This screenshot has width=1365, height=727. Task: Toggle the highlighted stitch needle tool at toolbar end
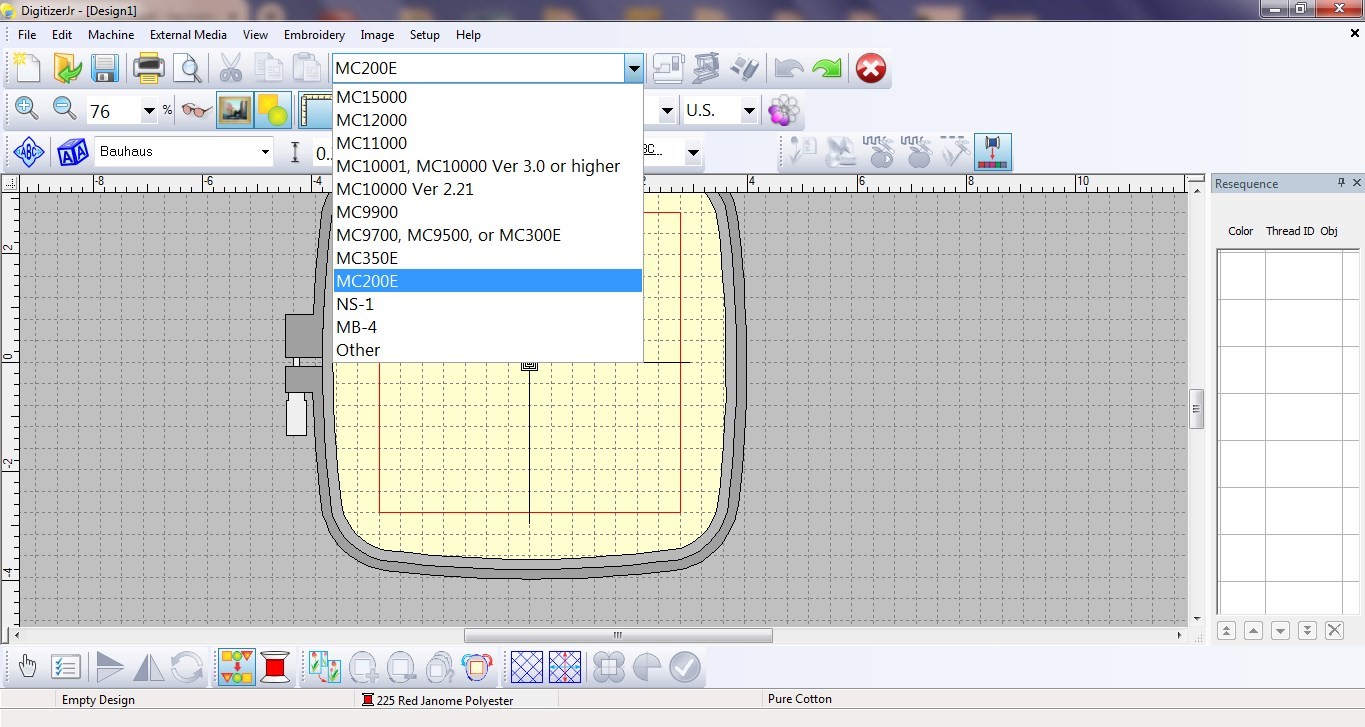coord(993,152)
